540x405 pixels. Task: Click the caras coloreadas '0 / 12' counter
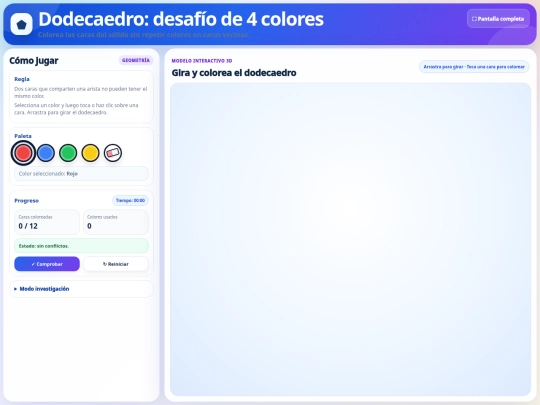click(47, 222)
